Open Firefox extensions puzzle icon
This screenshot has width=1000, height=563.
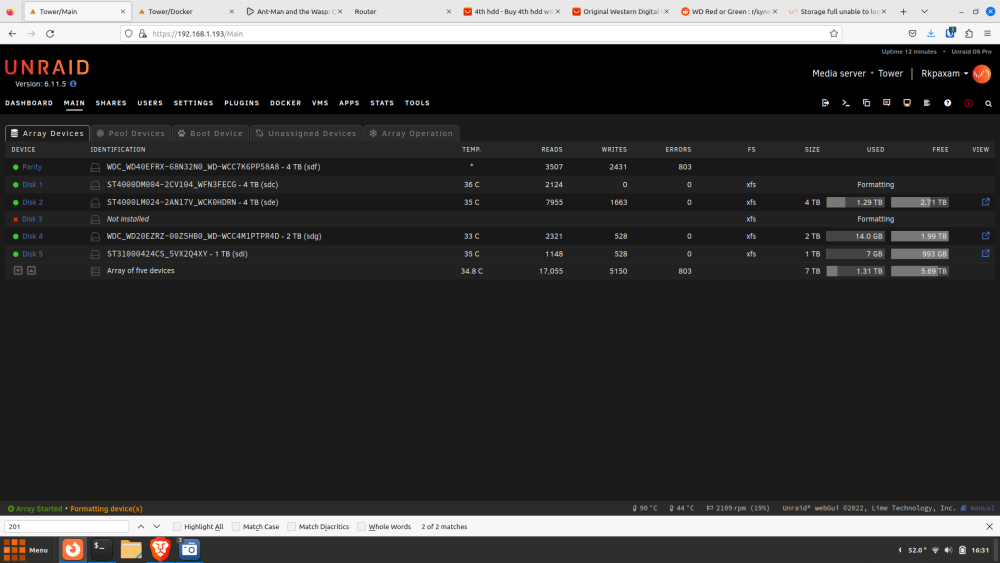pos(969,34)
